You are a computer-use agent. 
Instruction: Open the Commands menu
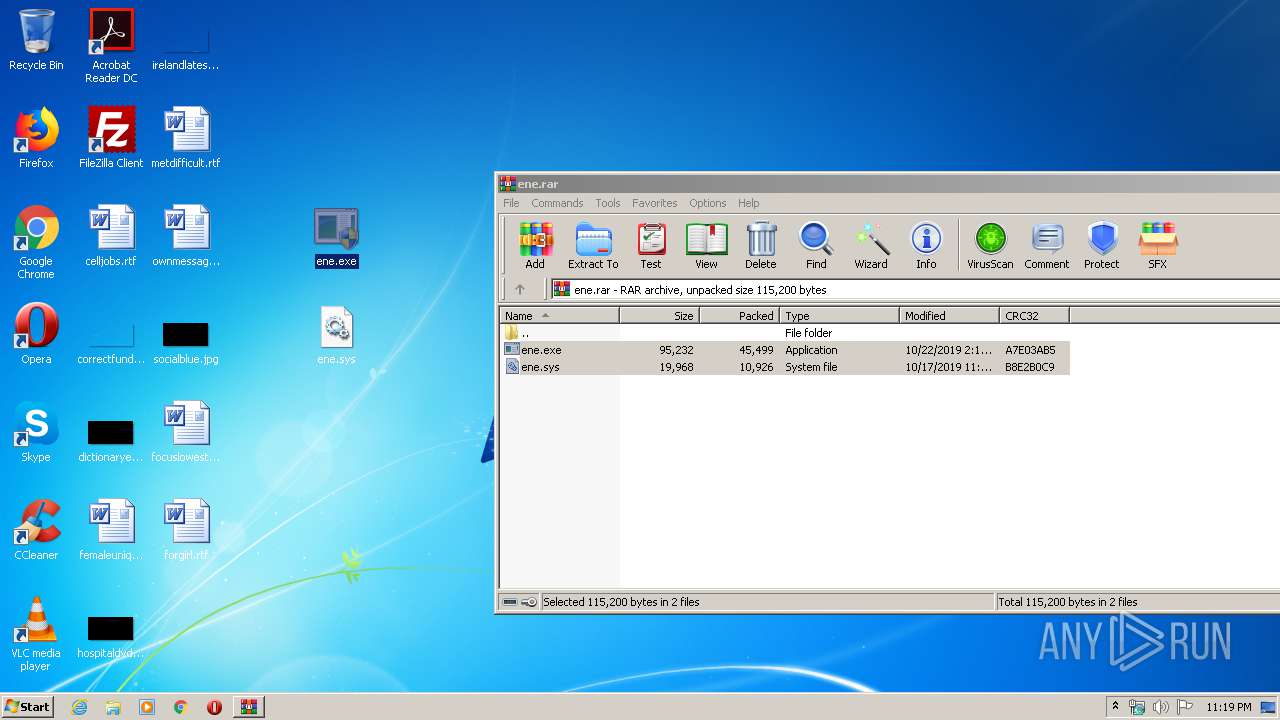(557, 203)
